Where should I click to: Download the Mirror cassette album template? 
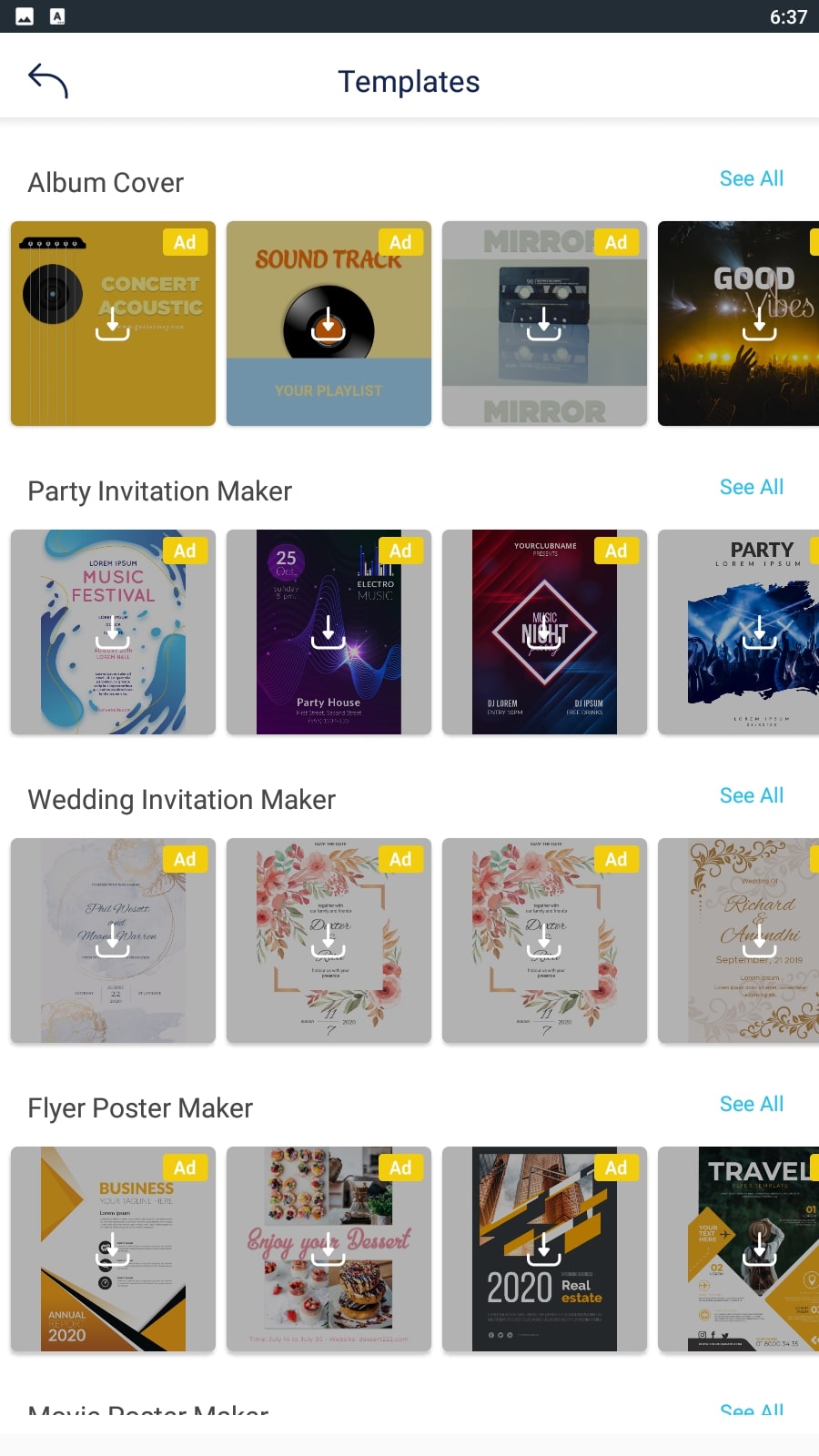click(x=544, y=323)
